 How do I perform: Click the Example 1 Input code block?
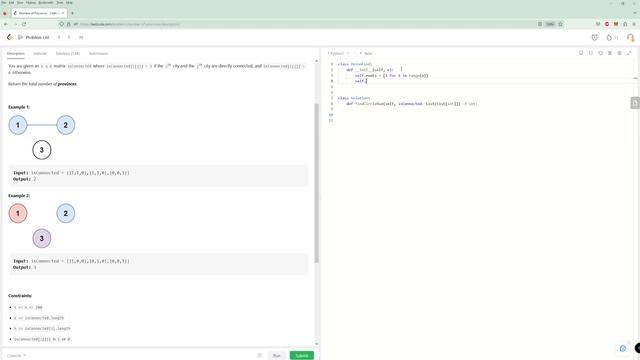pyautogui.click(x=158, y=176)
